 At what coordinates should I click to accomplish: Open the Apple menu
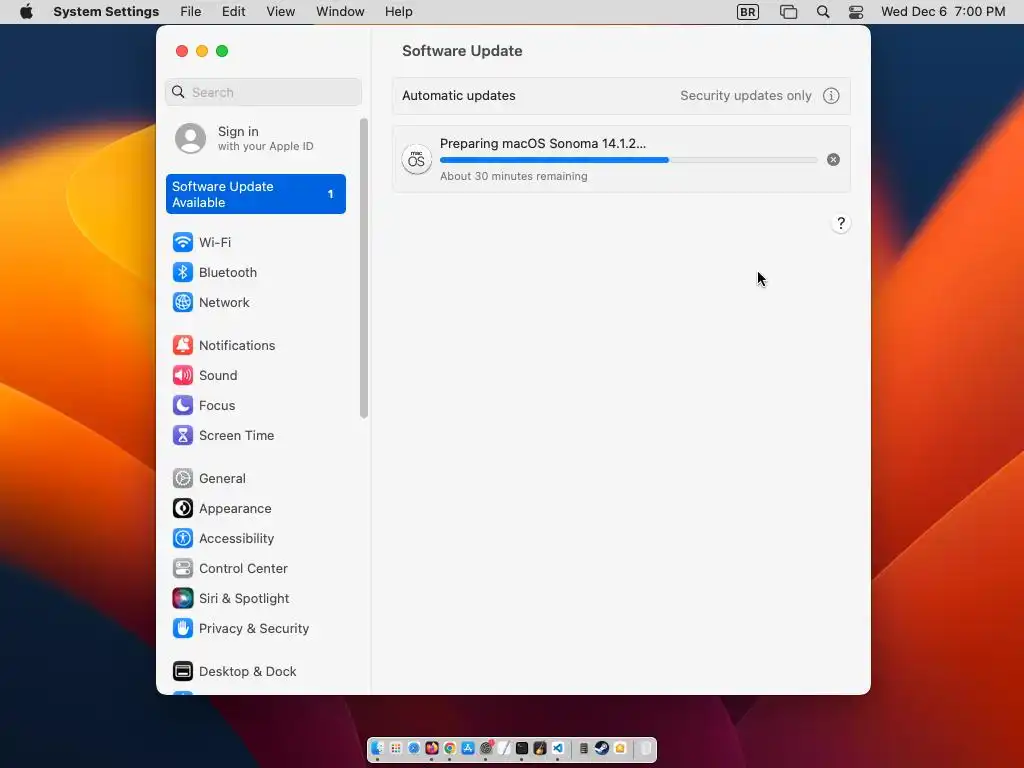point(26,12)
